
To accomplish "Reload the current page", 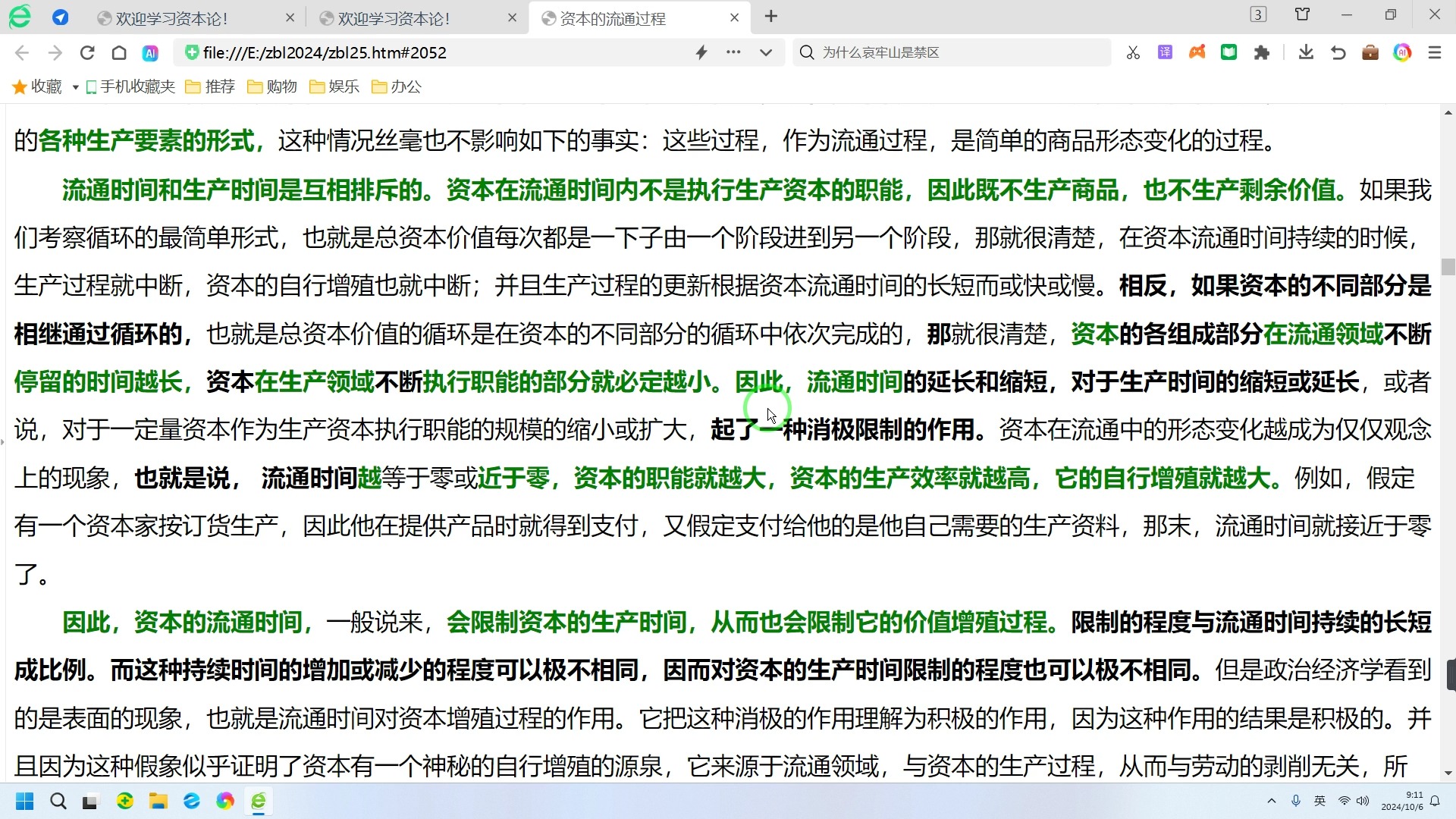I will pos(87,52).
